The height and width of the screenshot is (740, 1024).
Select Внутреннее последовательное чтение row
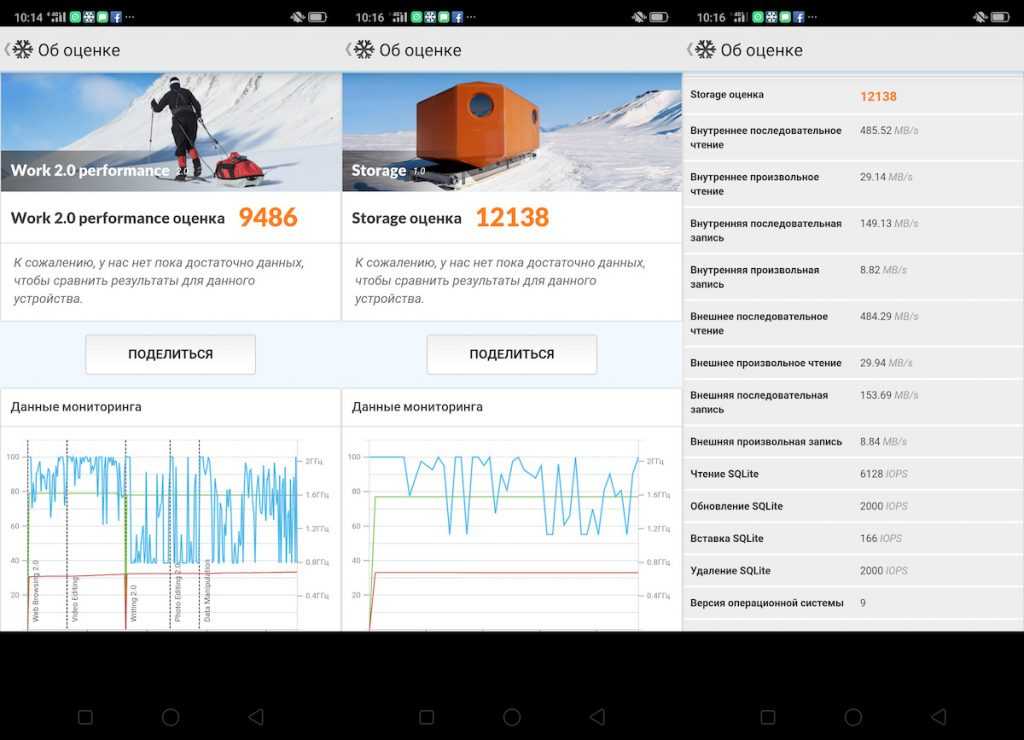pos(853,137)
